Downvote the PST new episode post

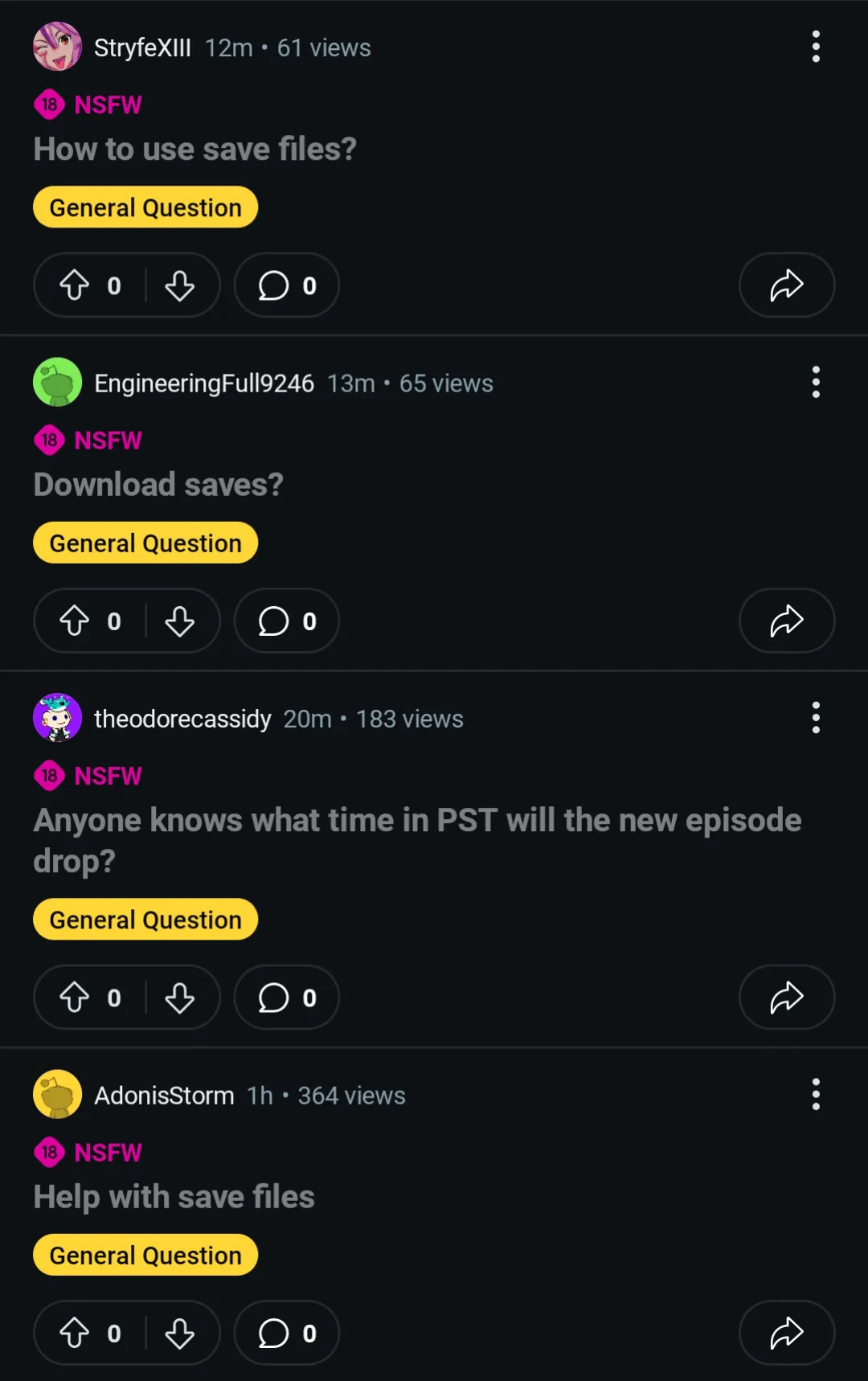[x=179, y=997]
